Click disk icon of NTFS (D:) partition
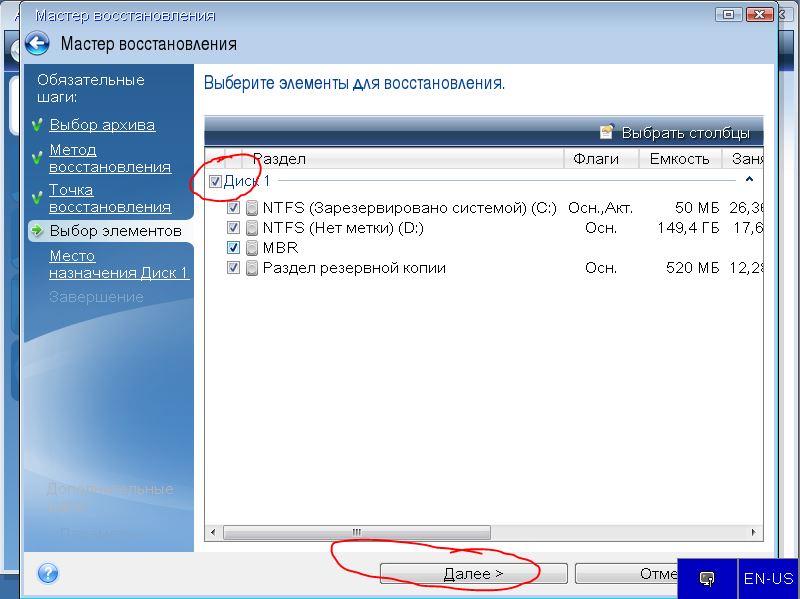The height and width of the screenshot is (599, 800). (252, 228)
